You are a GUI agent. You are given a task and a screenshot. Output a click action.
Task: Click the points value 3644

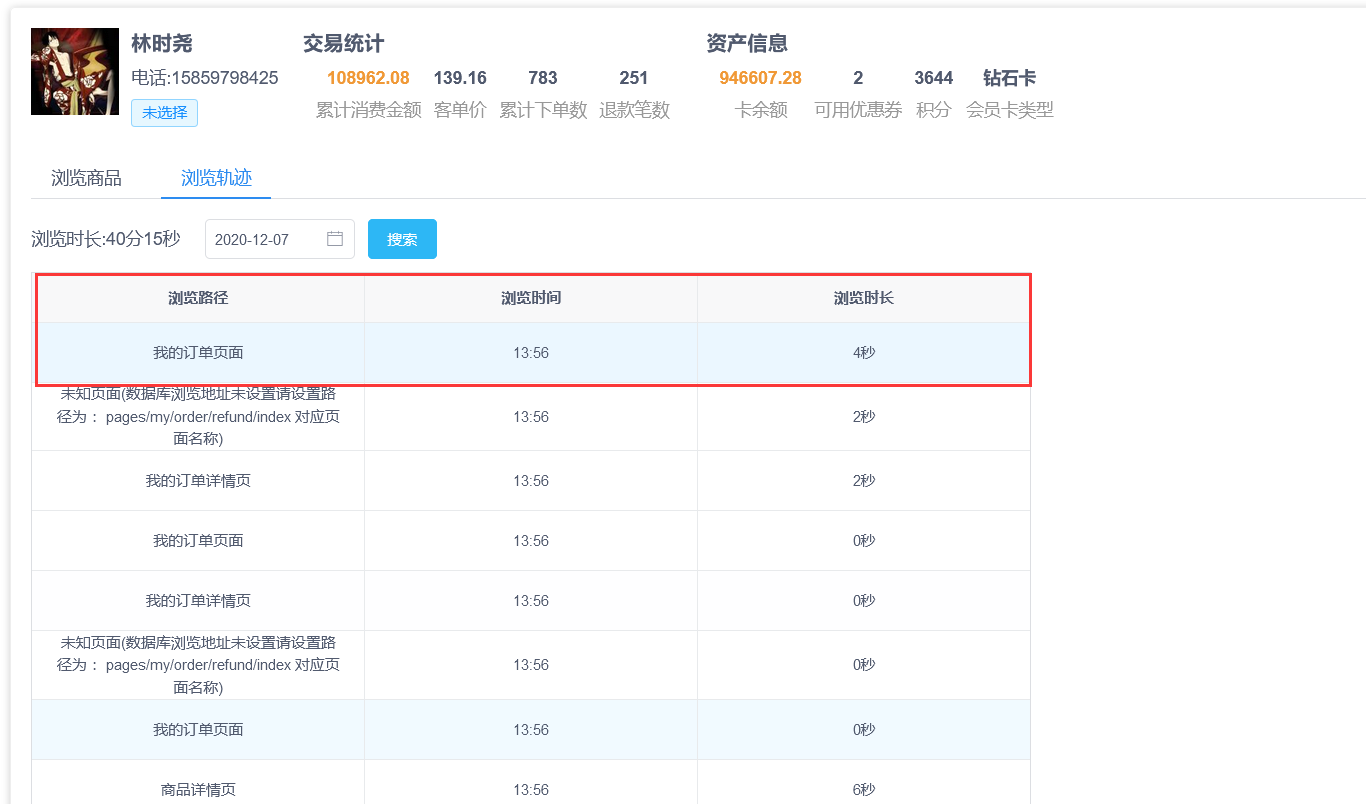[933, 78]
